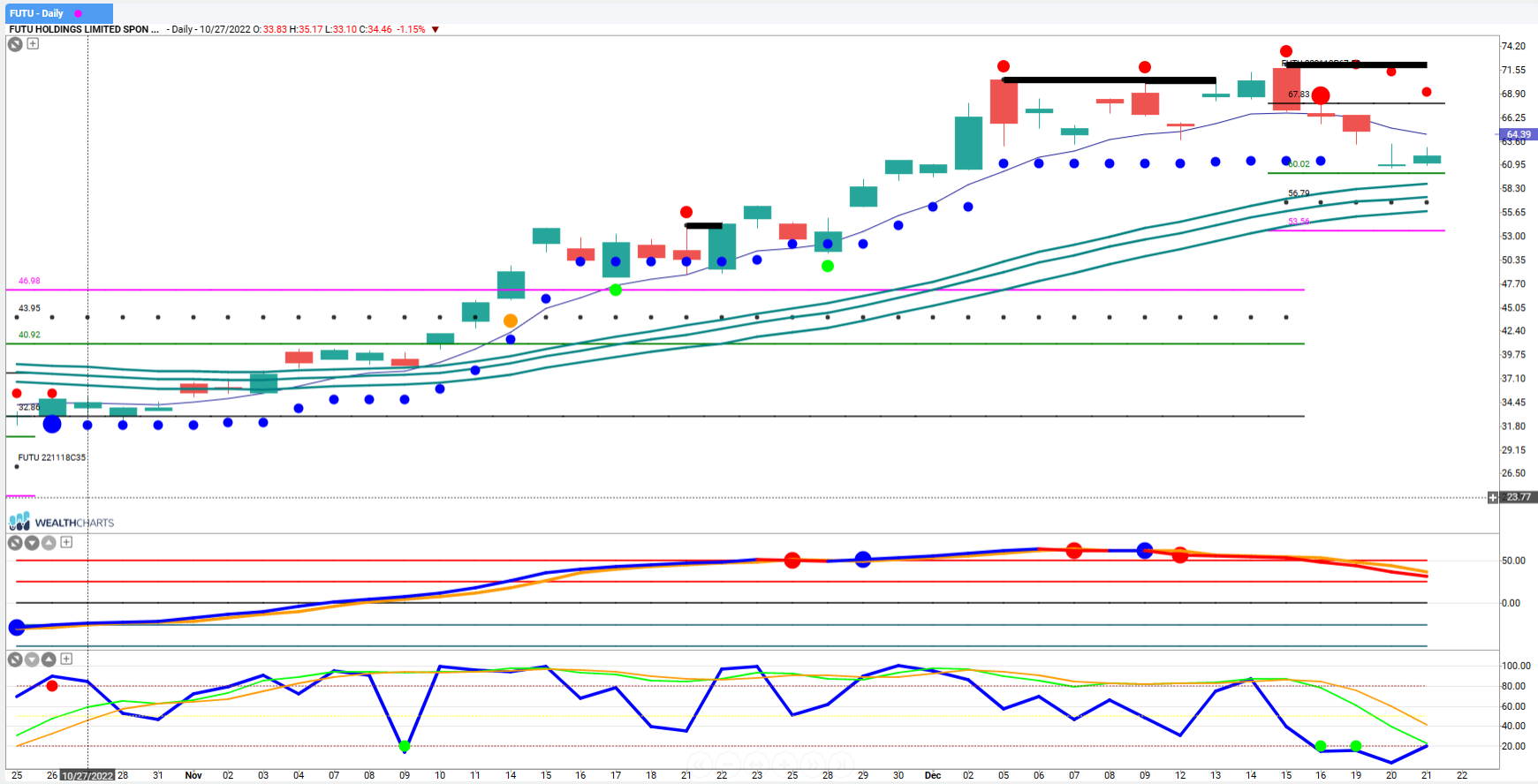Click the H:35.17 high value in header
Viewport: 1538px width, 784px height.
(306, 29)
